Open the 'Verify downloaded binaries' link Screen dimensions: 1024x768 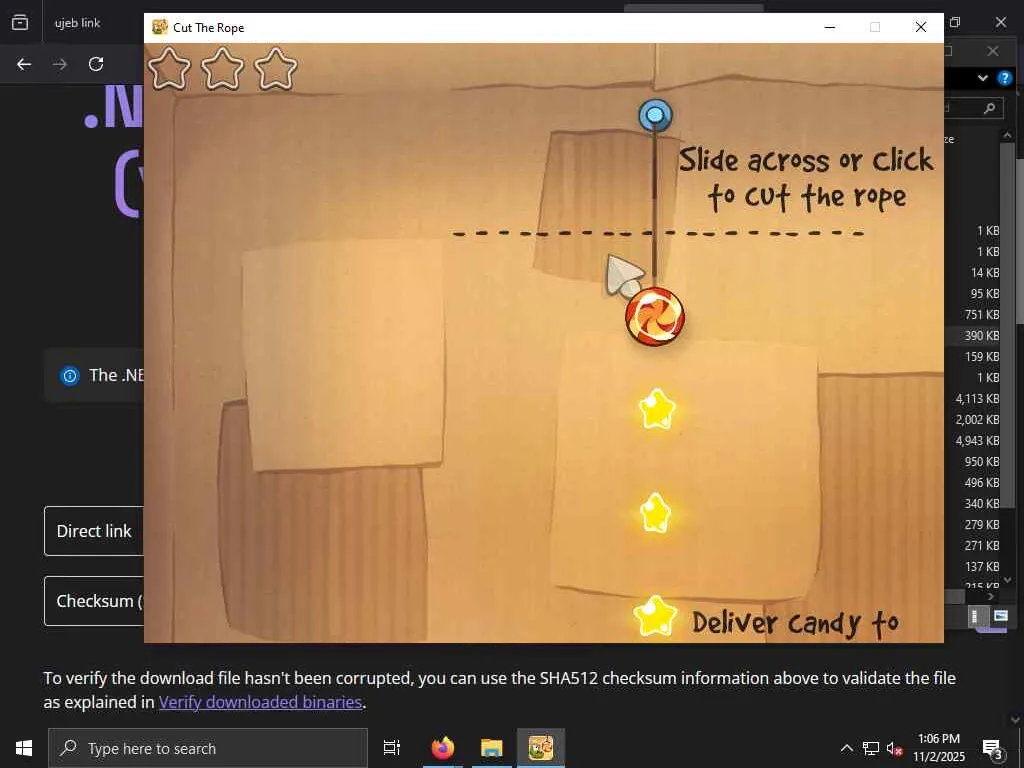coord(260,702)
